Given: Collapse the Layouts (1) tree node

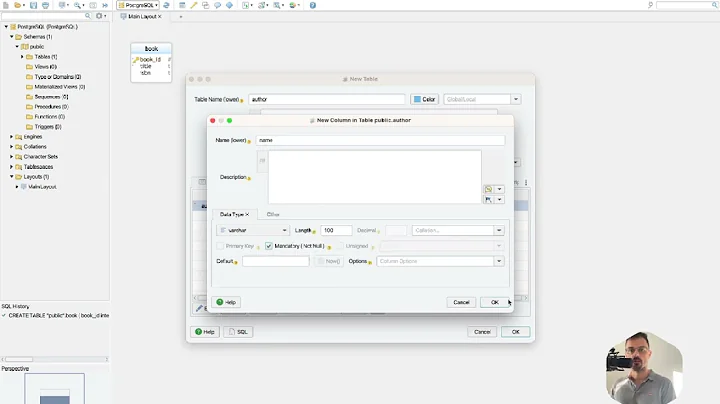Looking at the screenshot, I should tap(11, 176).
